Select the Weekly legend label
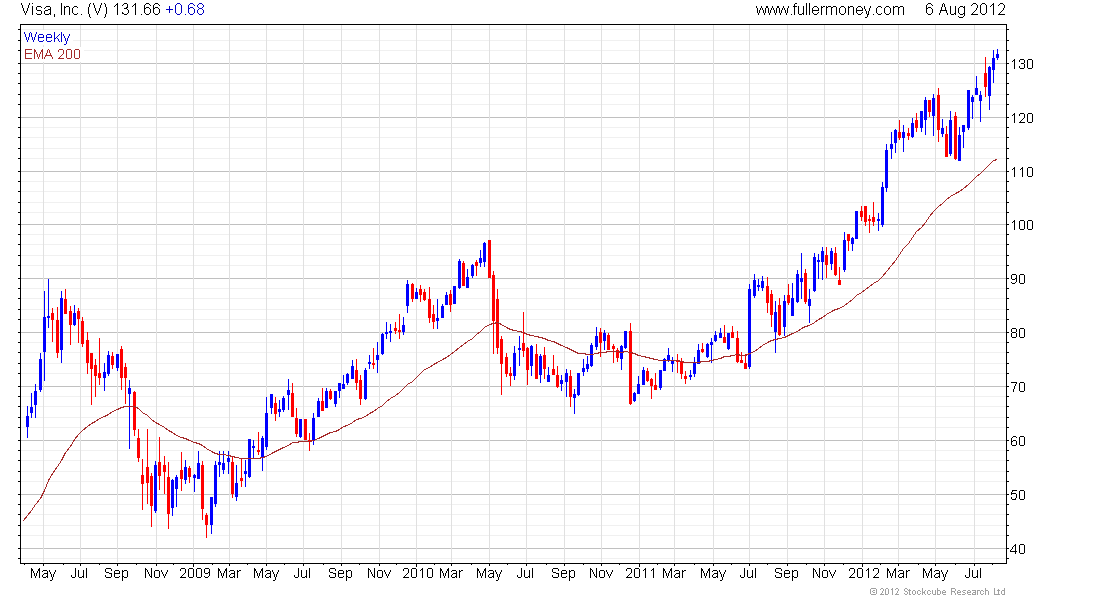Screen dimensions: 1100x600 pyautogui.click(x=47, y=37)
